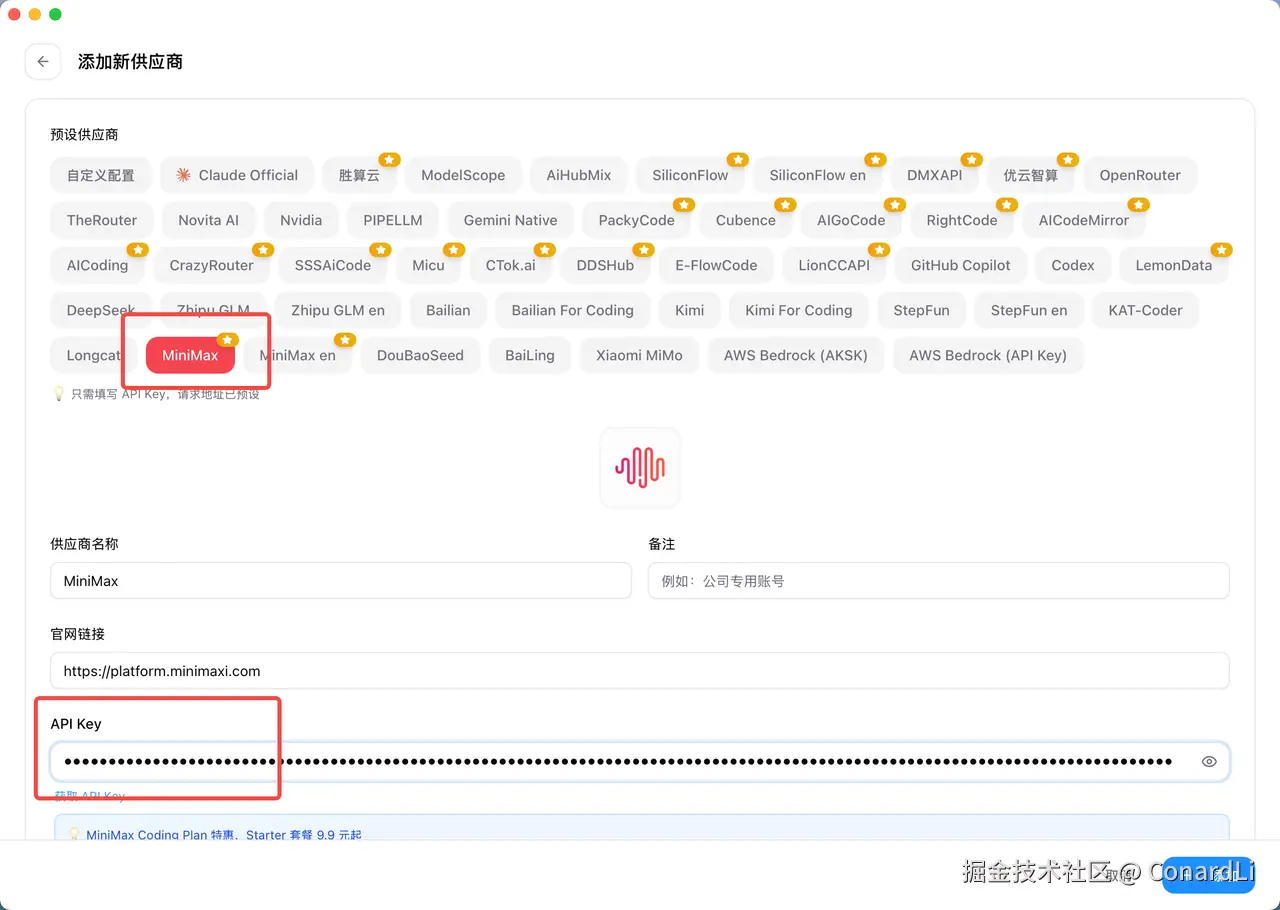Image resolution: width=1280 pixels, height=910 pixels.
Task: Select the LemonData preset
Action: point(1174,265)
